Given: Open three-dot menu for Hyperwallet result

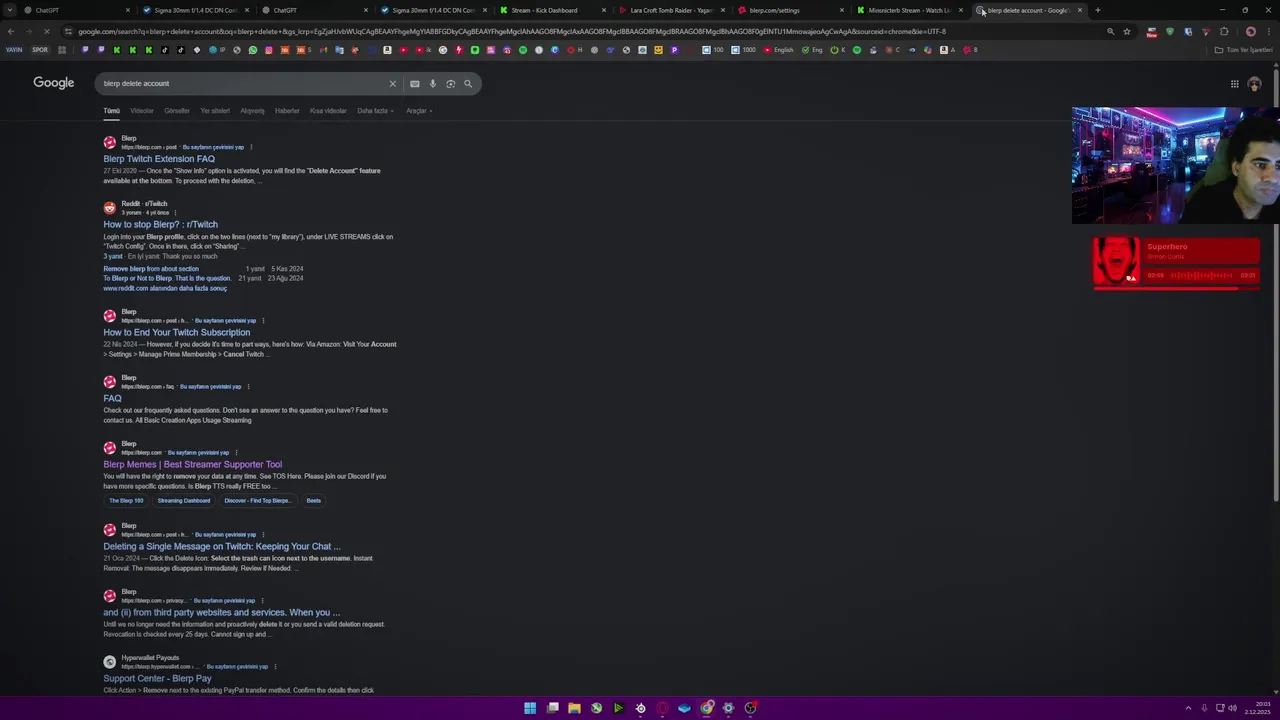Looking at the screenshot, I should pyautogui.click(x=274, y=667).
